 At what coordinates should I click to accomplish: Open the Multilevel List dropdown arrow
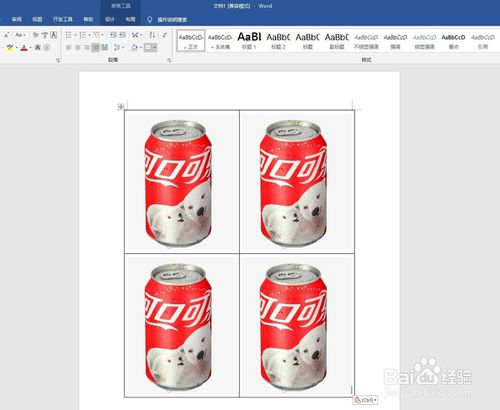[x=103, y=35]
